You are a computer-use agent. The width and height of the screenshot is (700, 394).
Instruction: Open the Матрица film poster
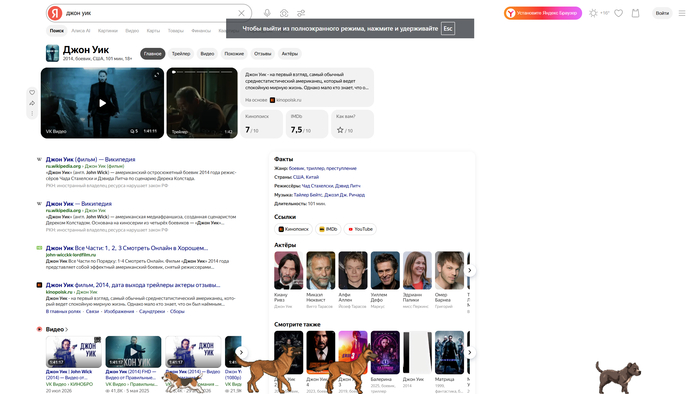[449, 352]
